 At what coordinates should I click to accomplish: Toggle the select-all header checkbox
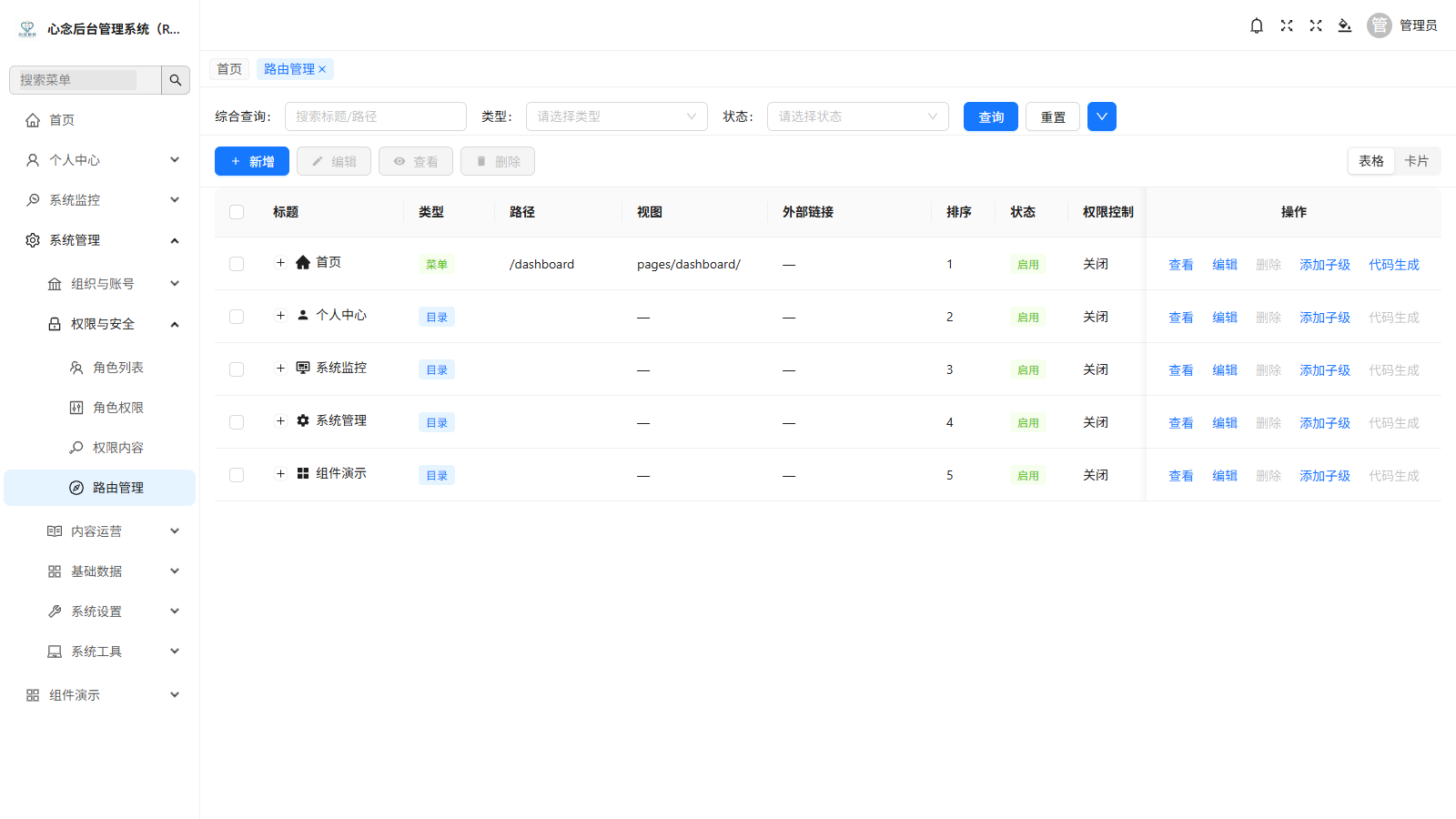coord(237,212)
